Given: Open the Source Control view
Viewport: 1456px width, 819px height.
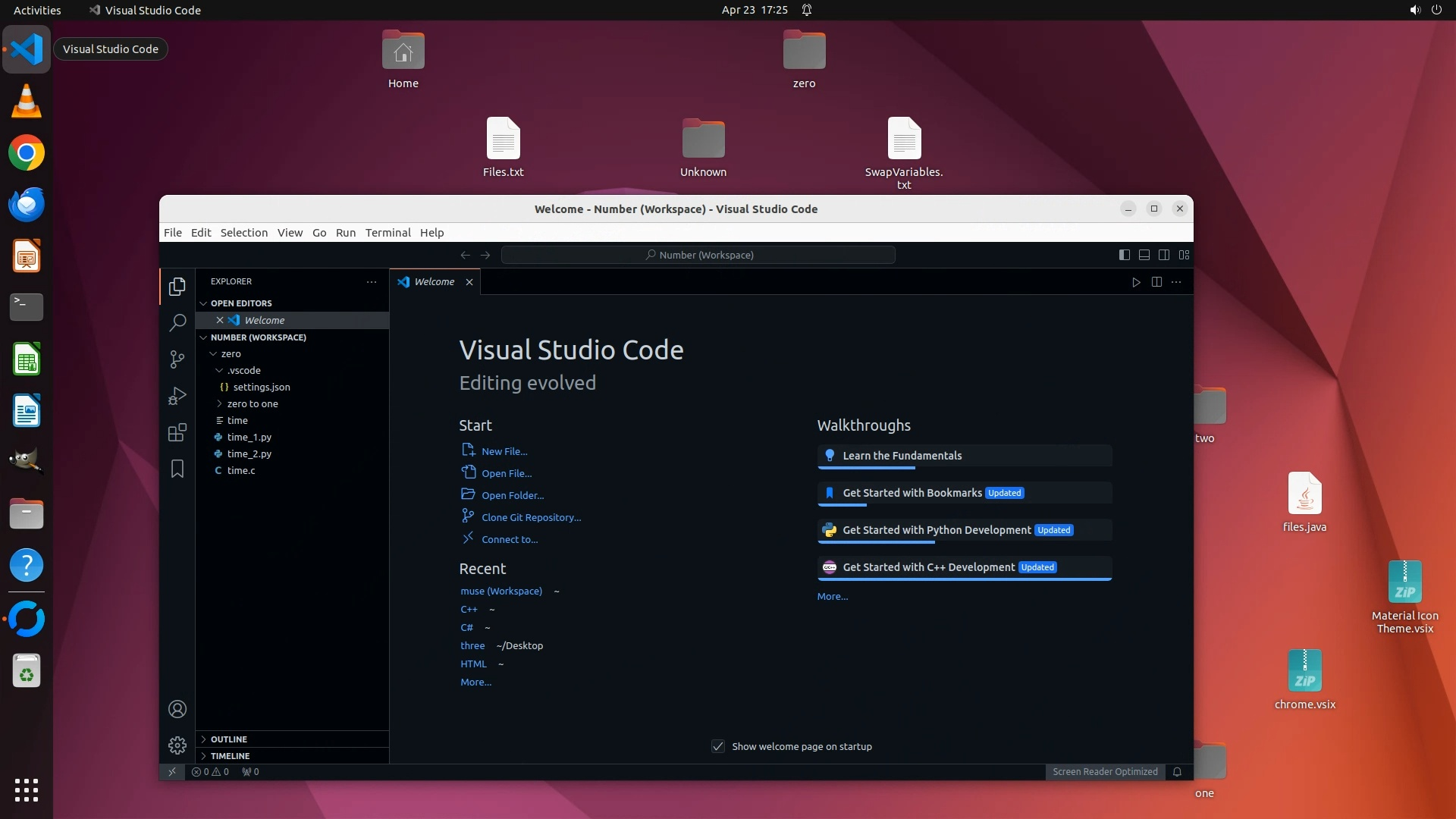Looking at the screenshot, I should (177, 359).
